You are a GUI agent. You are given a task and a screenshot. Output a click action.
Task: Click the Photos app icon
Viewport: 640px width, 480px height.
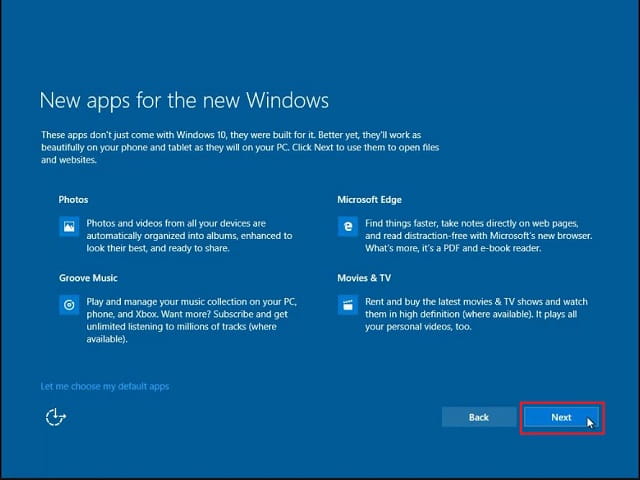point(69,226)
